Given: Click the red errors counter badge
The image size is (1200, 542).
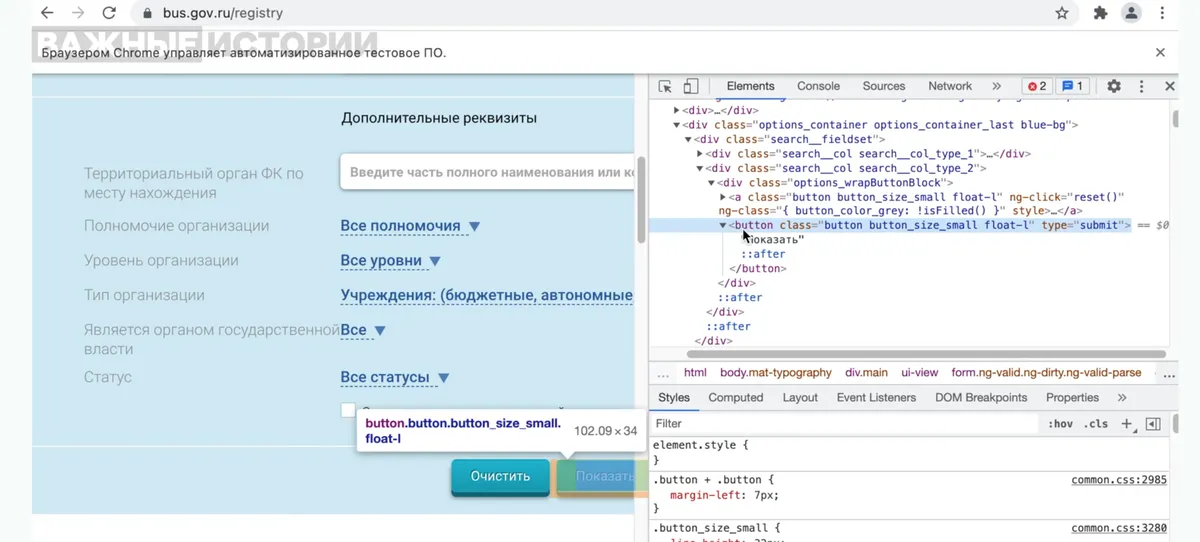Looking at the screenshot, I should point(1037,86).
